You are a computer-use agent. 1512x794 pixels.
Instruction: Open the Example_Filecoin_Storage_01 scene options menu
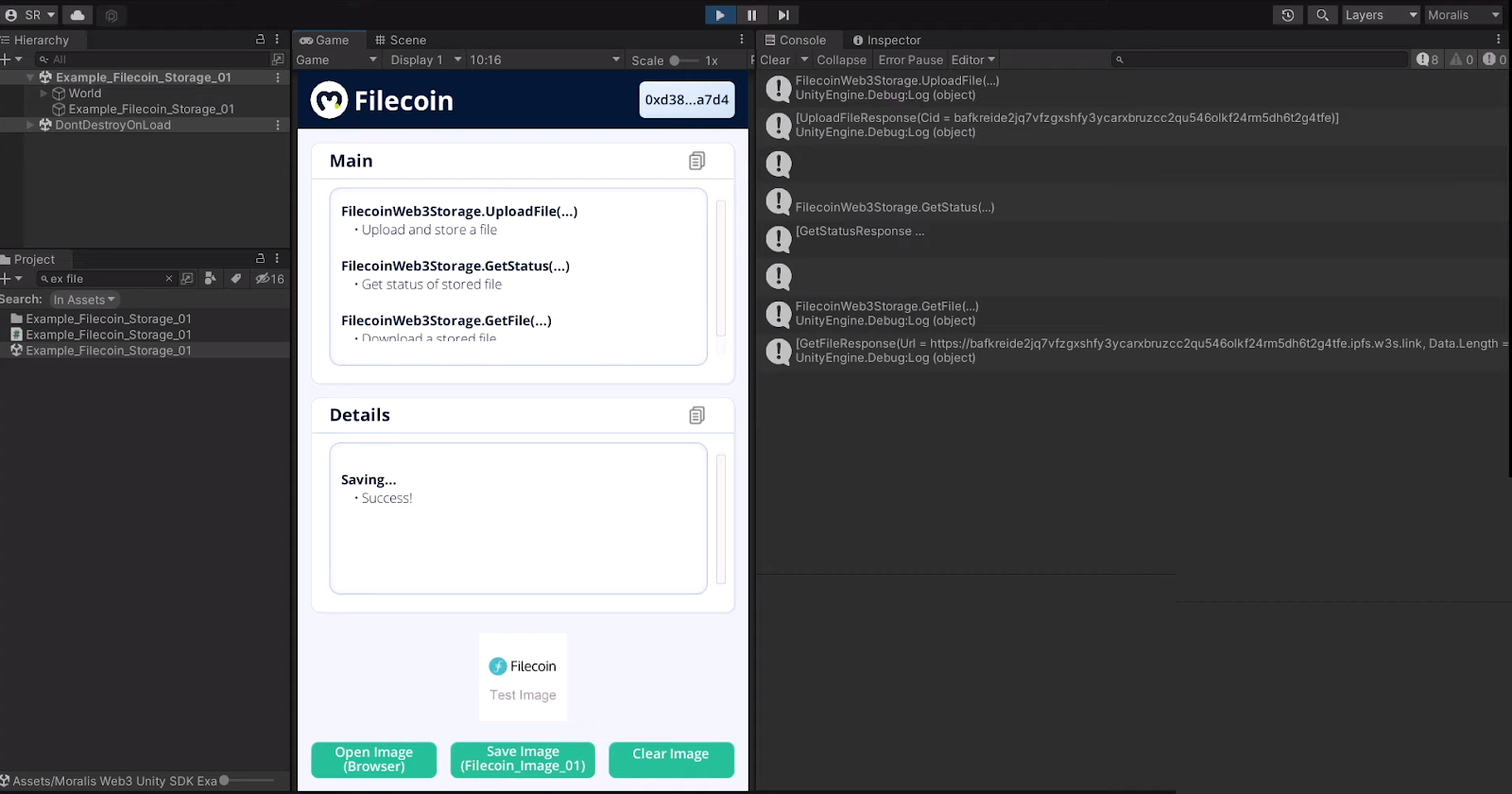[x=278, y=78]
